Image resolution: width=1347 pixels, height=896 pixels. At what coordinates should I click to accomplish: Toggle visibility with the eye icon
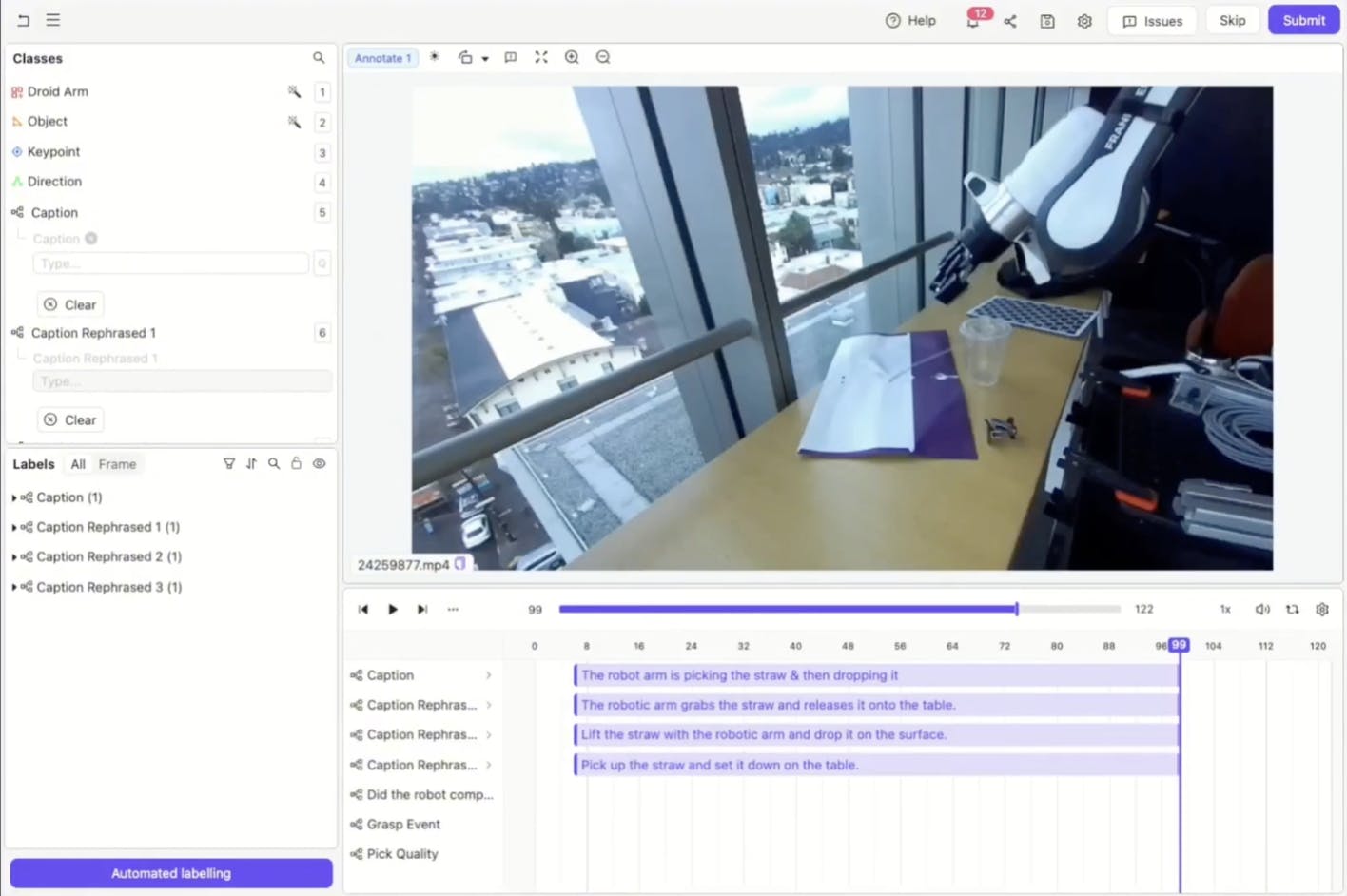tap(319, 463)
